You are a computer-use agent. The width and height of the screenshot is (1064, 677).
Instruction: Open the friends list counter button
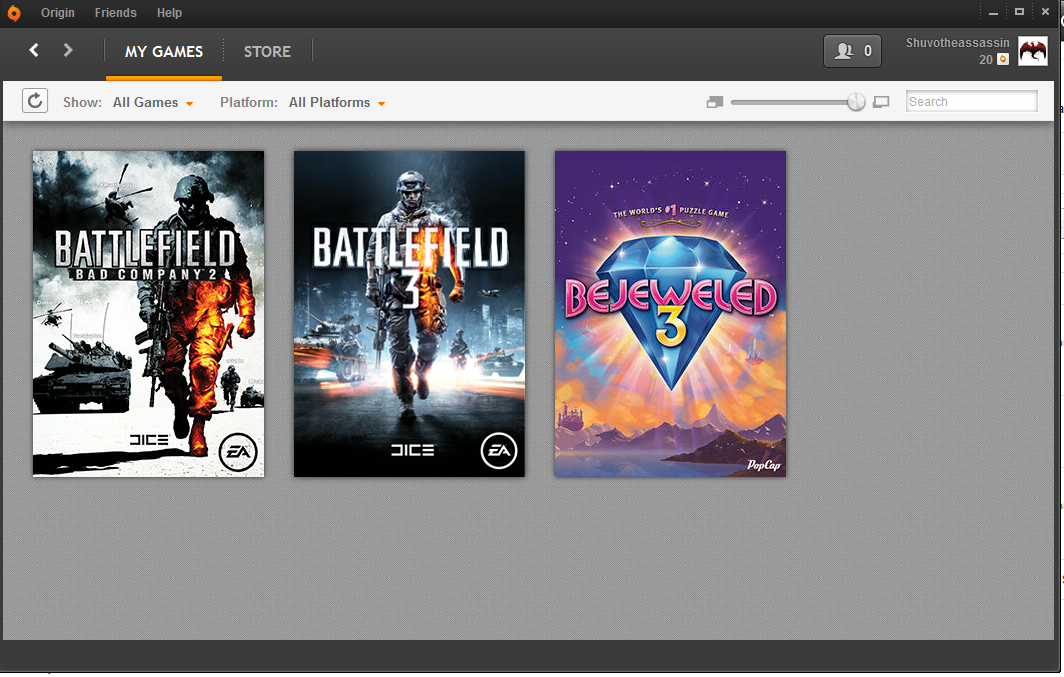click(x=852, y=51)
